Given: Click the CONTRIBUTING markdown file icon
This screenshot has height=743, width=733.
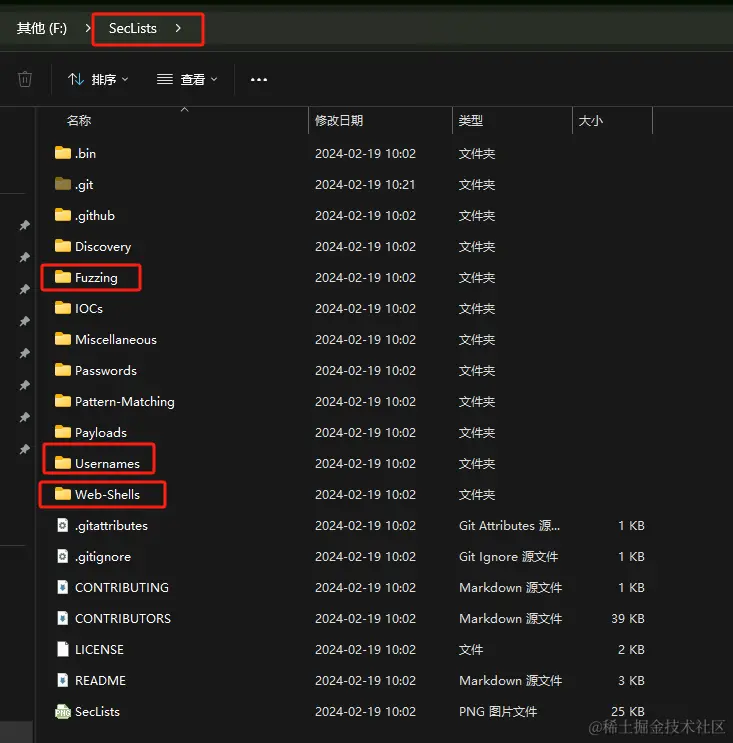Looking at the screenshot, I should tap(63, 587).
